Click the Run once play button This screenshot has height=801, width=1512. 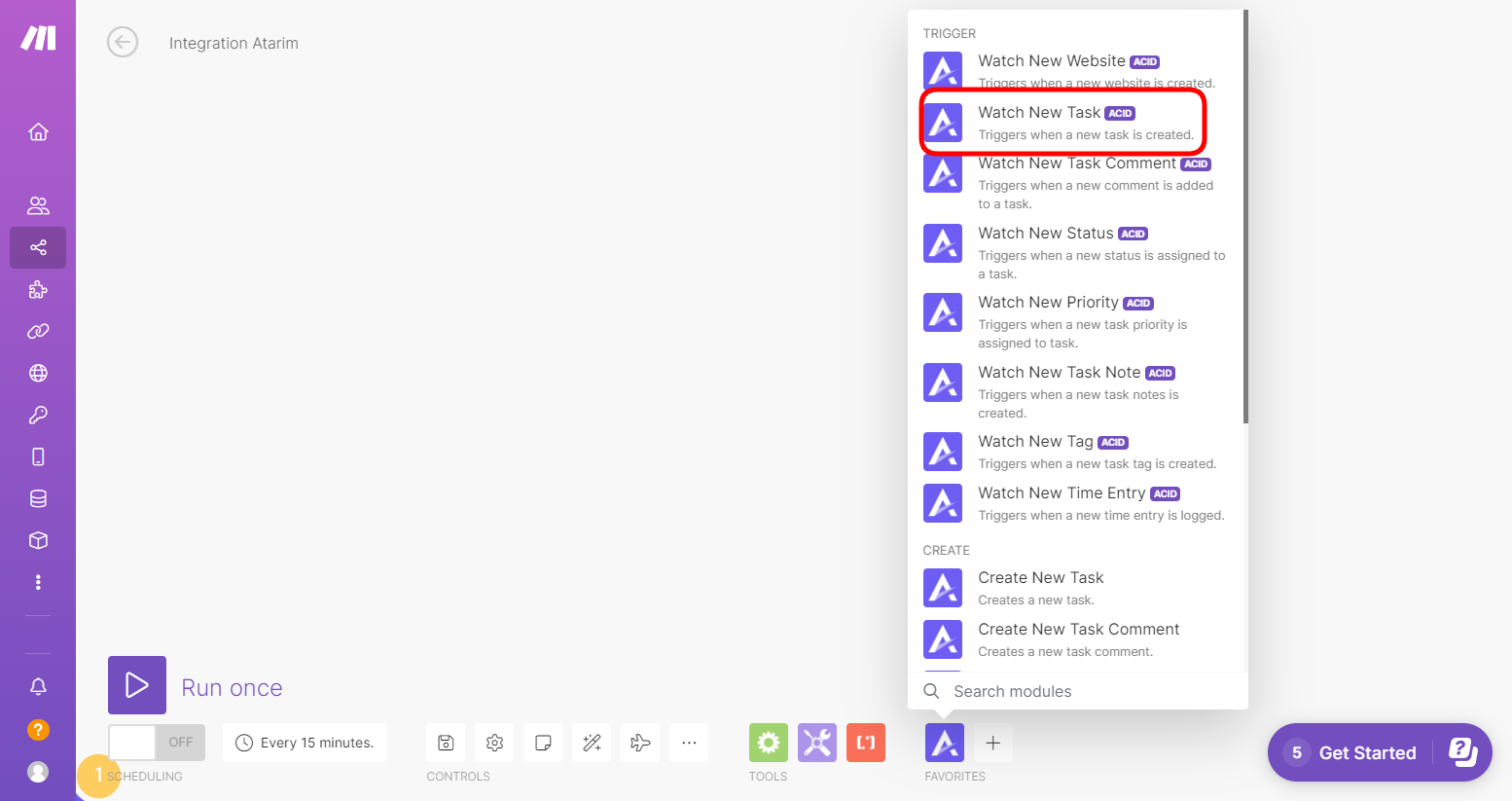[137, 685]
